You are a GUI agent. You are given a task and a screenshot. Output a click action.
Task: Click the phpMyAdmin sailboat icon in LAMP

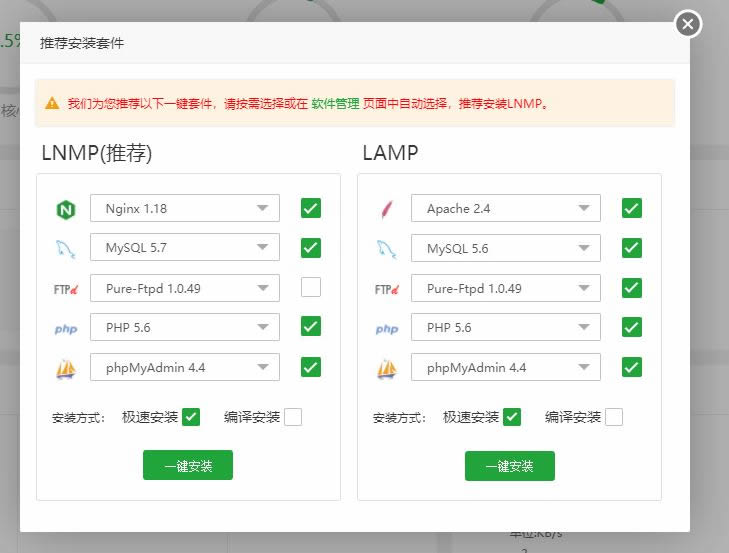click(387, 369)
